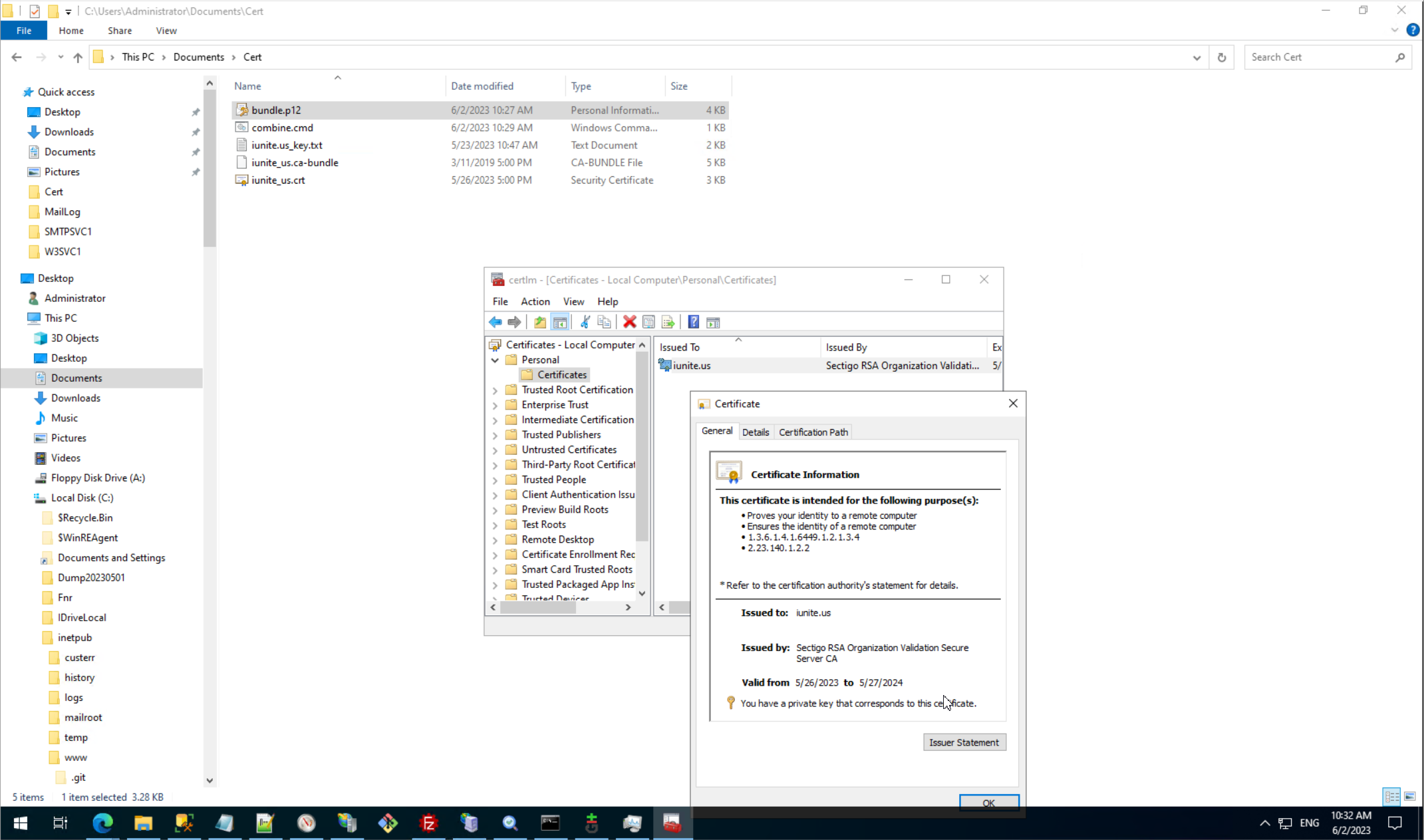This screenshot has height=840, width=1424.
Task: Click the console tree horizontal scrollbar
Action: 539,607
